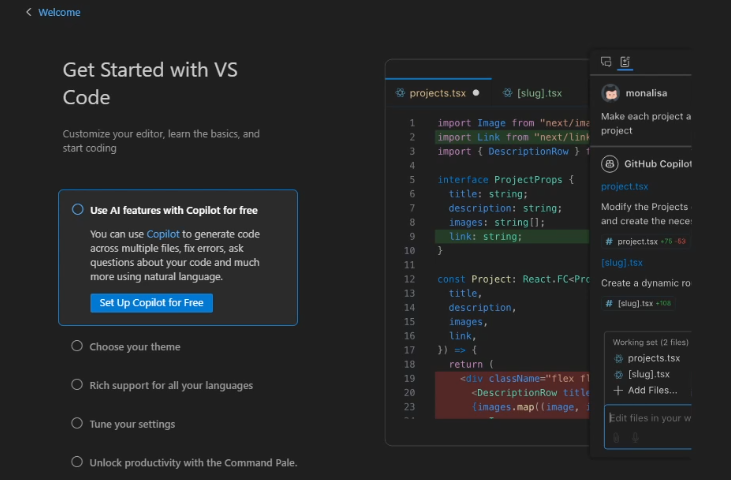The height and width of the screenshot is (480, 731).
Task: Click the GitHub Copilot avatar icon
Action: point(610,164)
